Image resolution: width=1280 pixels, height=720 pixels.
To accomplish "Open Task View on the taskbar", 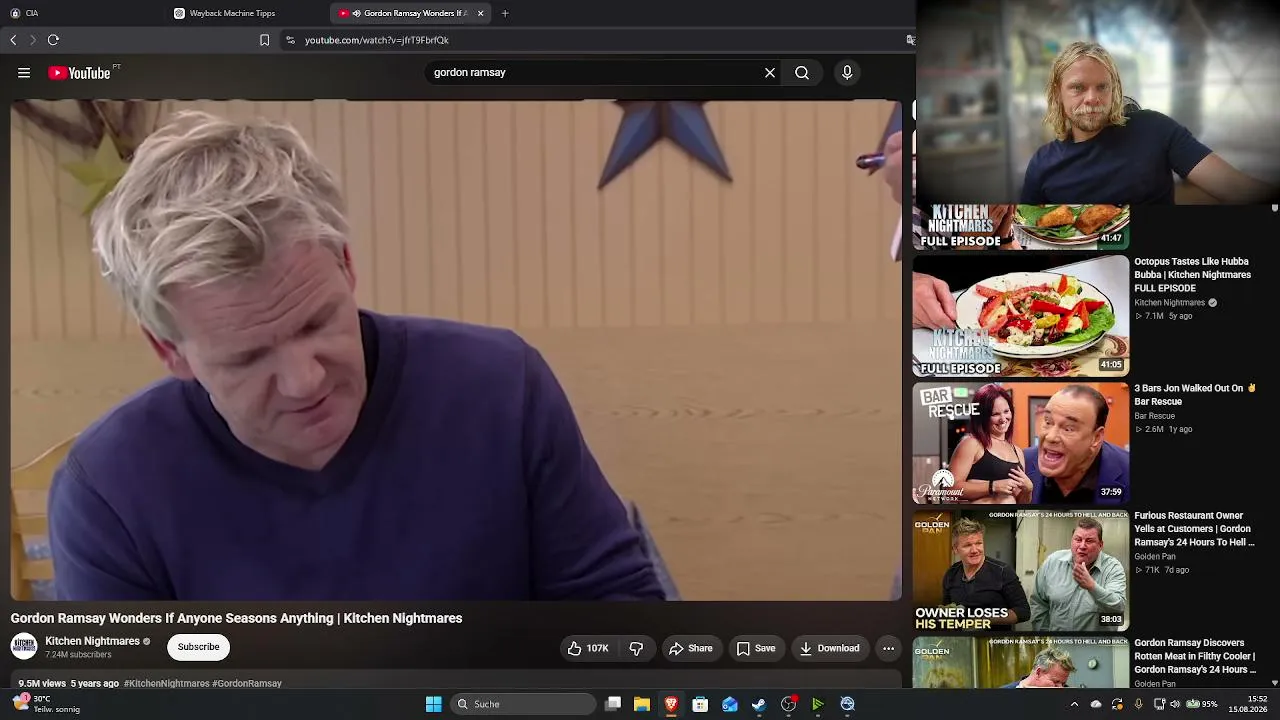I will tap(613, 704).
